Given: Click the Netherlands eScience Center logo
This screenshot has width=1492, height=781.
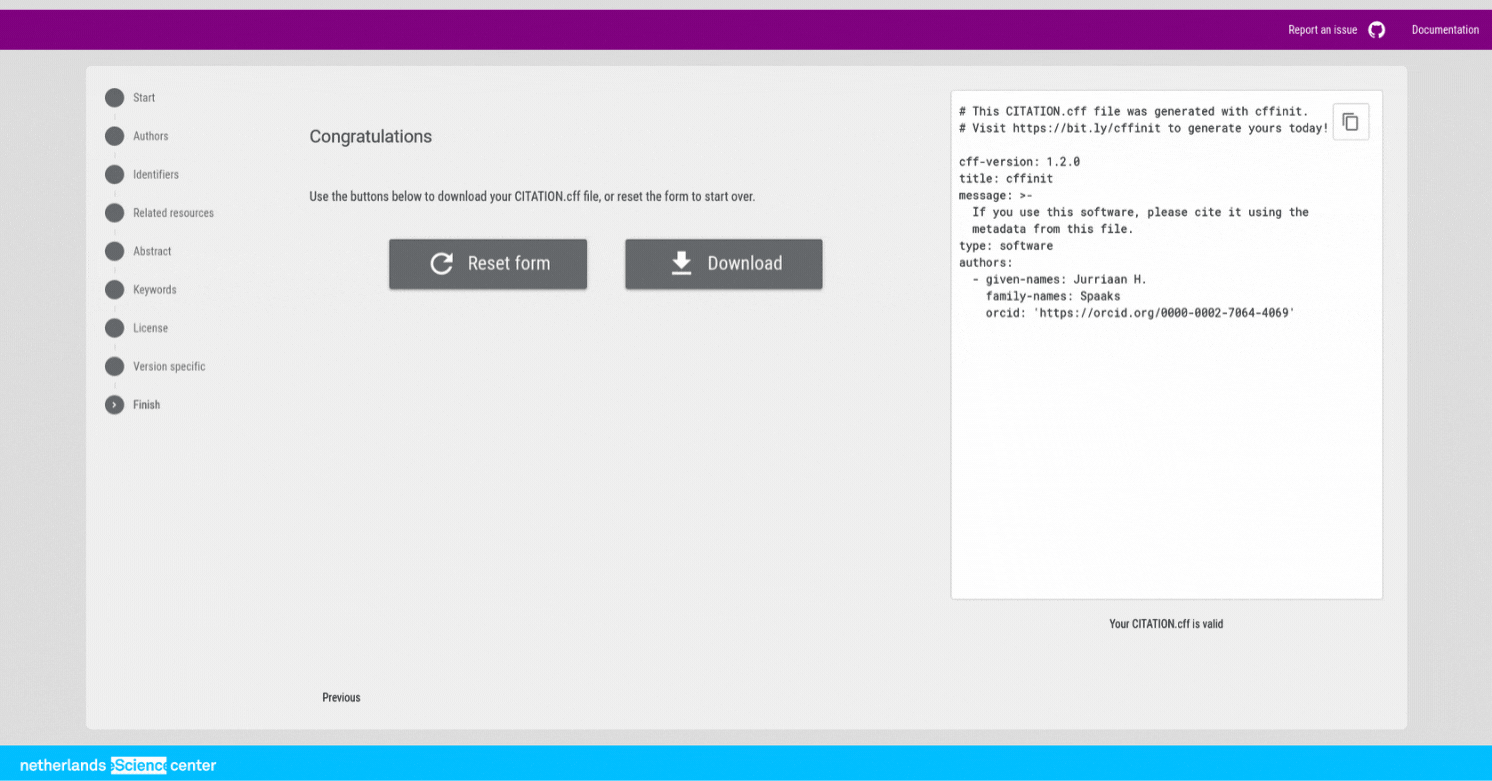Looking at the screenshot, I should [x=118, y=766].
